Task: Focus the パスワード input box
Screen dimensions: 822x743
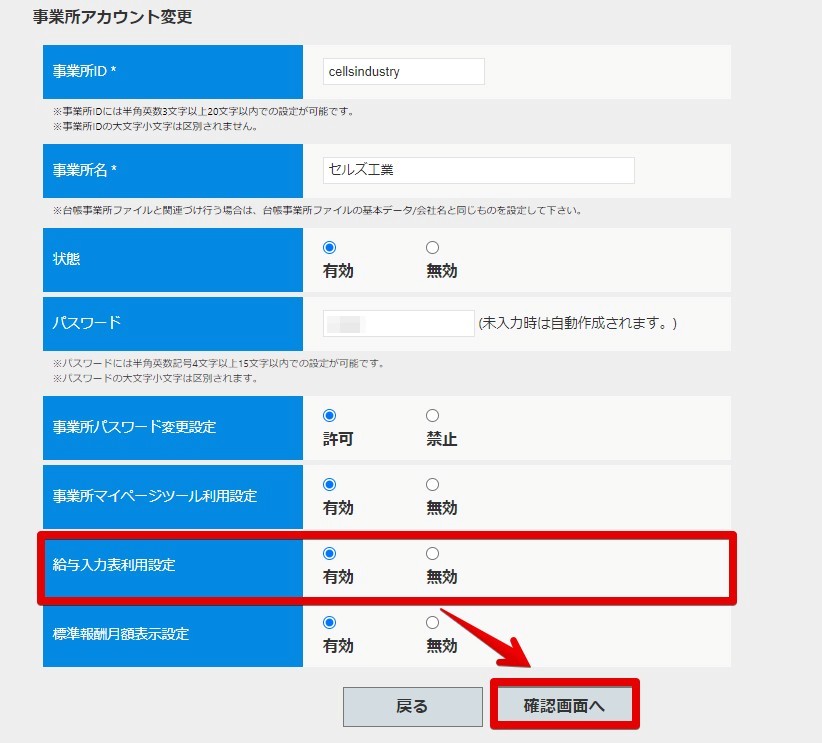Action: (x=398, y=324)
